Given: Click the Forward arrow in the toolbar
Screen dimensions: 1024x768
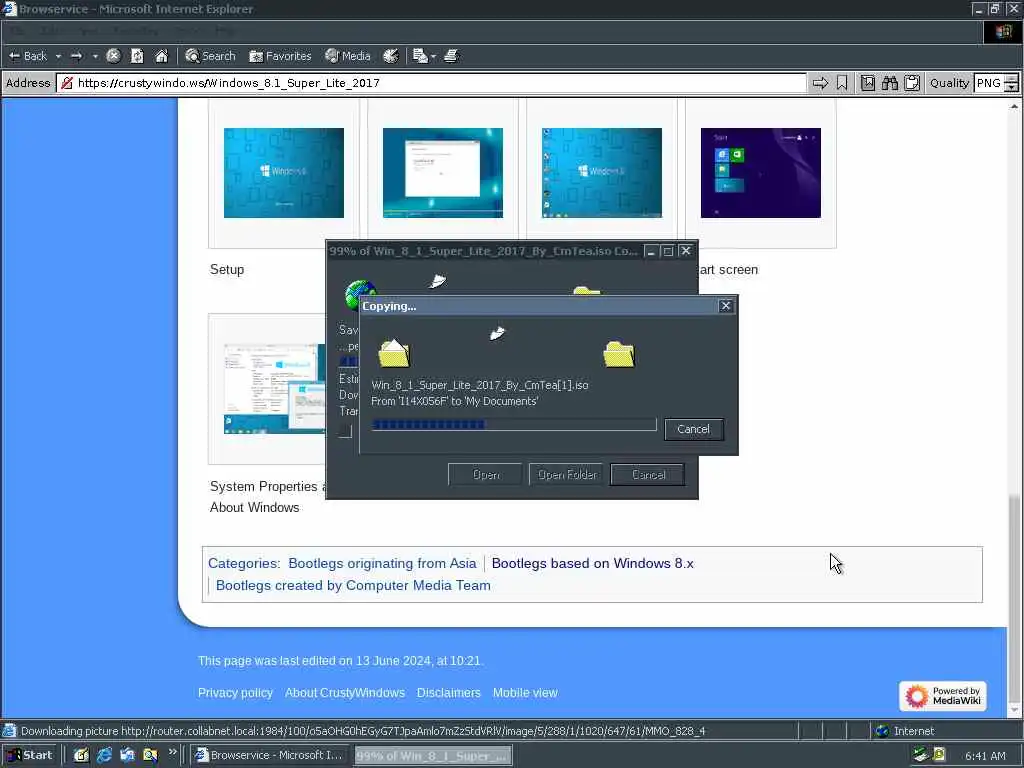Looking at the screenshot, I should [x=76, y=56].
